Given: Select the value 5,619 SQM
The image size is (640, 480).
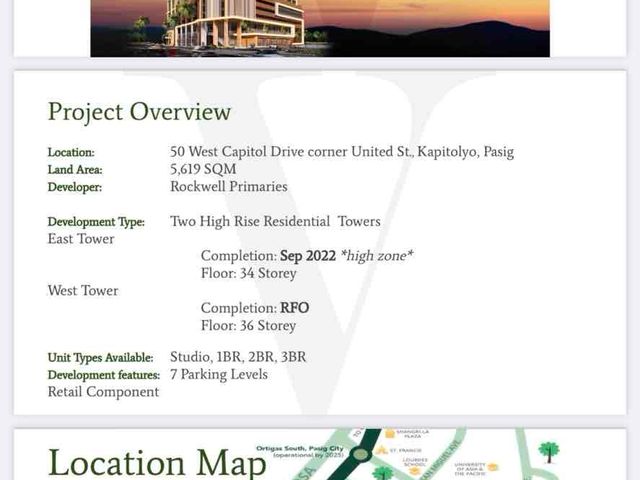Looking at the screenshot, I should [203, 169].
